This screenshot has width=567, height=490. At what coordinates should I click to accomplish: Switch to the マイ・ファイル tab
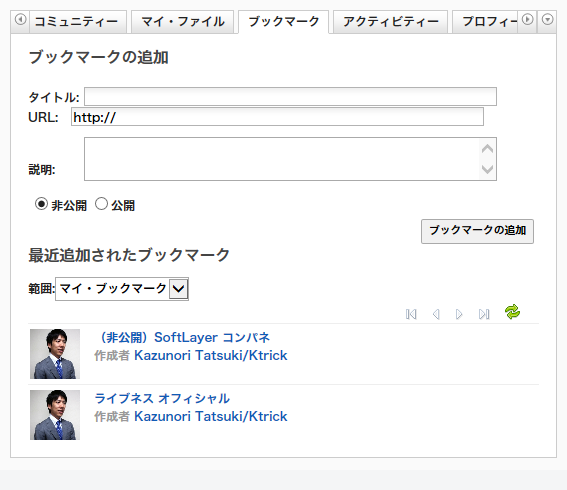[x=183, y=22]
